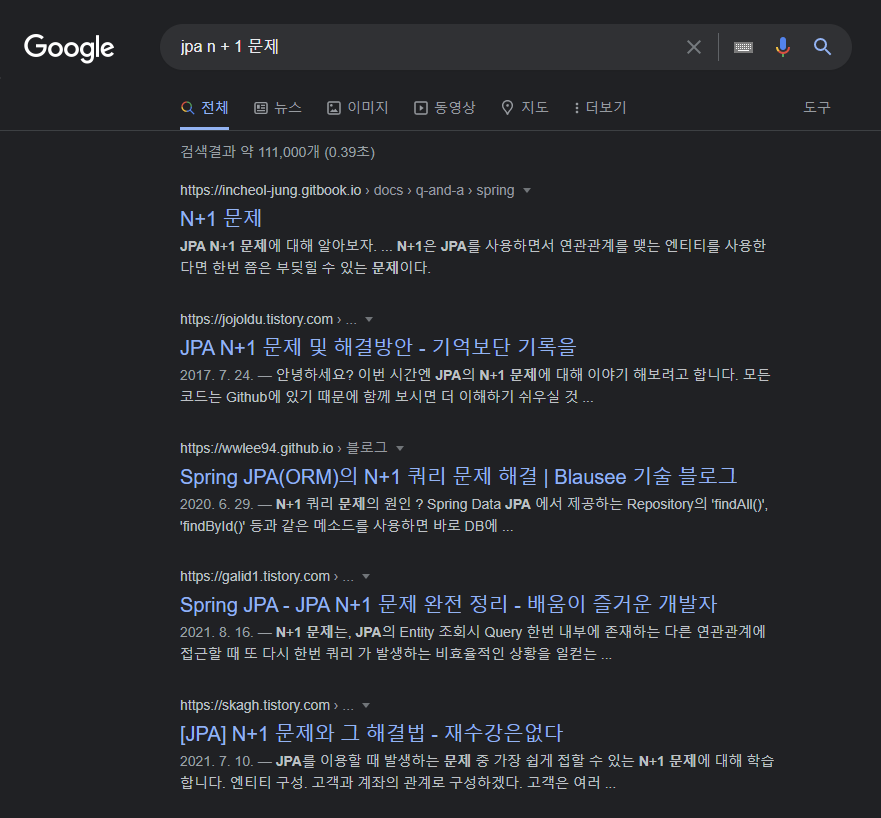This screenshot has height=818, width=881.
Task: Click the snippet dated 2021. 8. 16.
Action: click(473, 643)
